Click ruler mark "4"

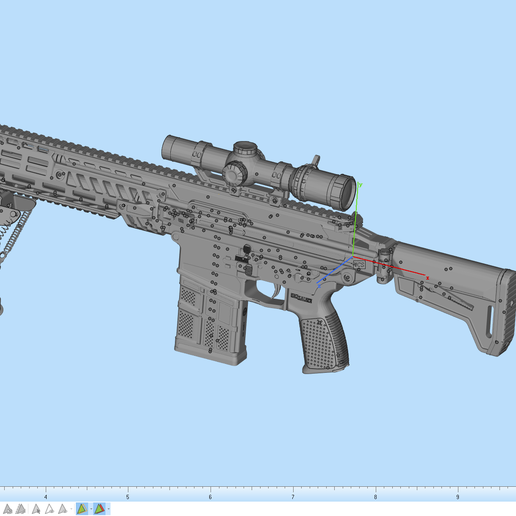click(x=46, y=497)
